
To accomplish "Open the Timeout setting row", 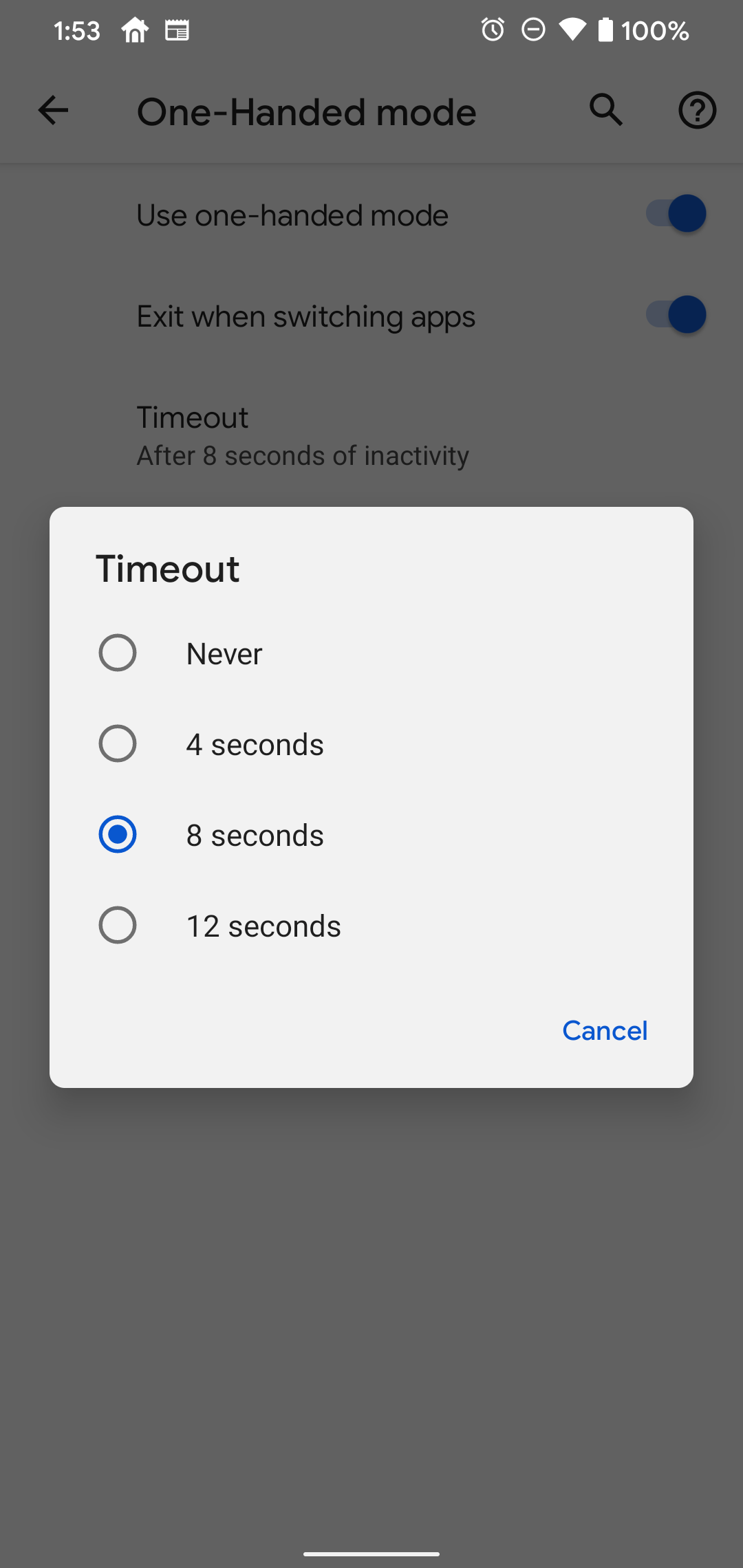I will [x=303, y=435].
